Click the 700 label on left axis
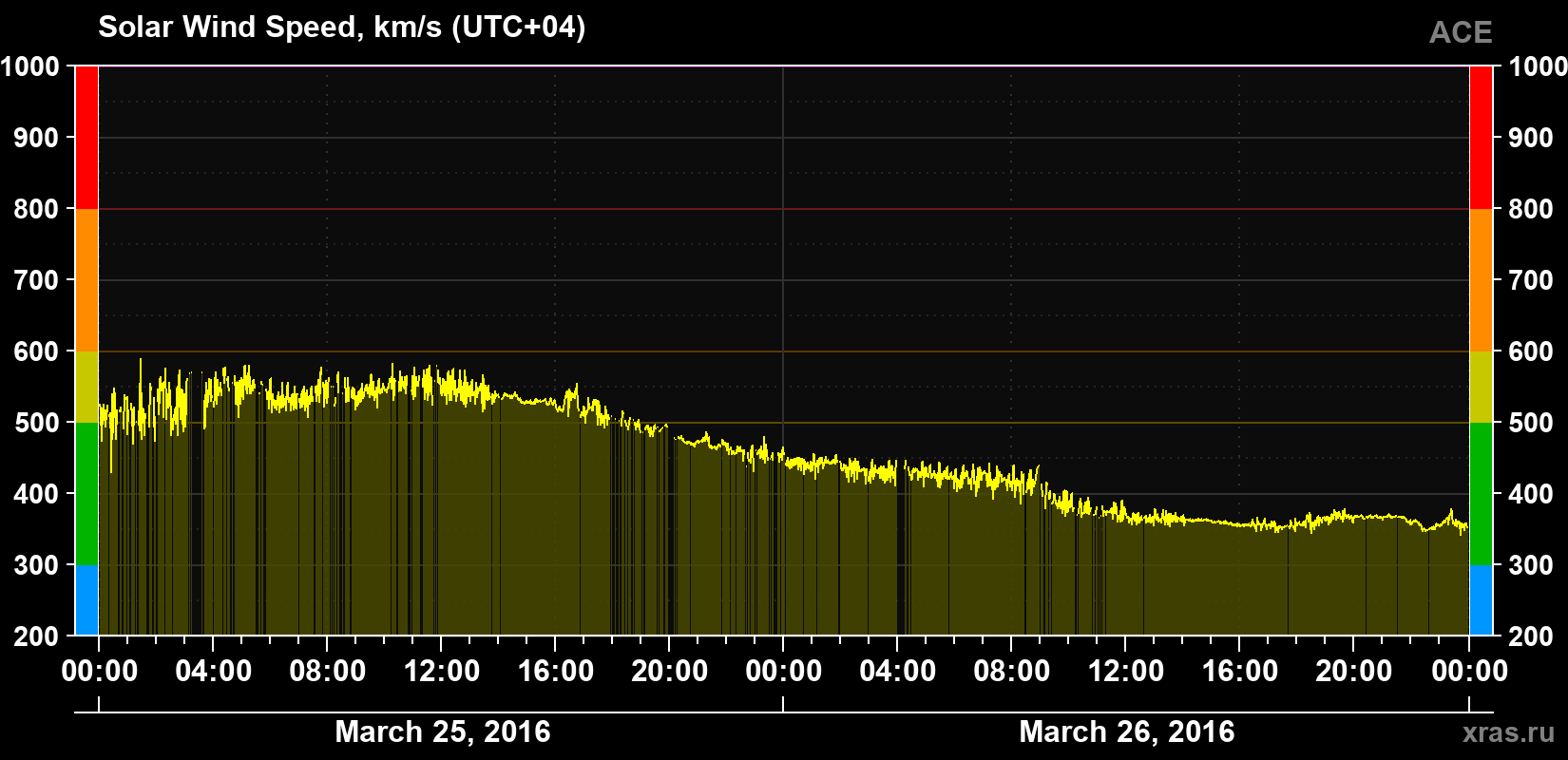The width and height of the screenshot is (1568, 760). [x=36, y=280]
